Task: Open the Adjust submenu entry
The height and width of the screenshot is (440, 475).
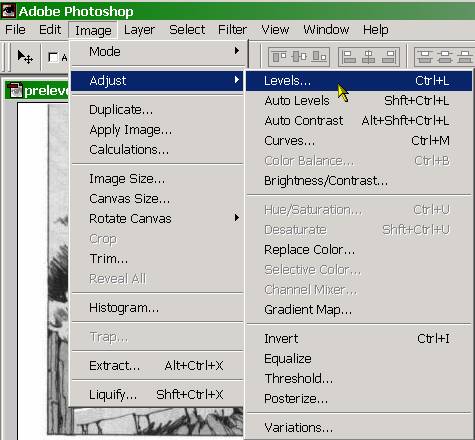Action: click(x=157, y=81)
